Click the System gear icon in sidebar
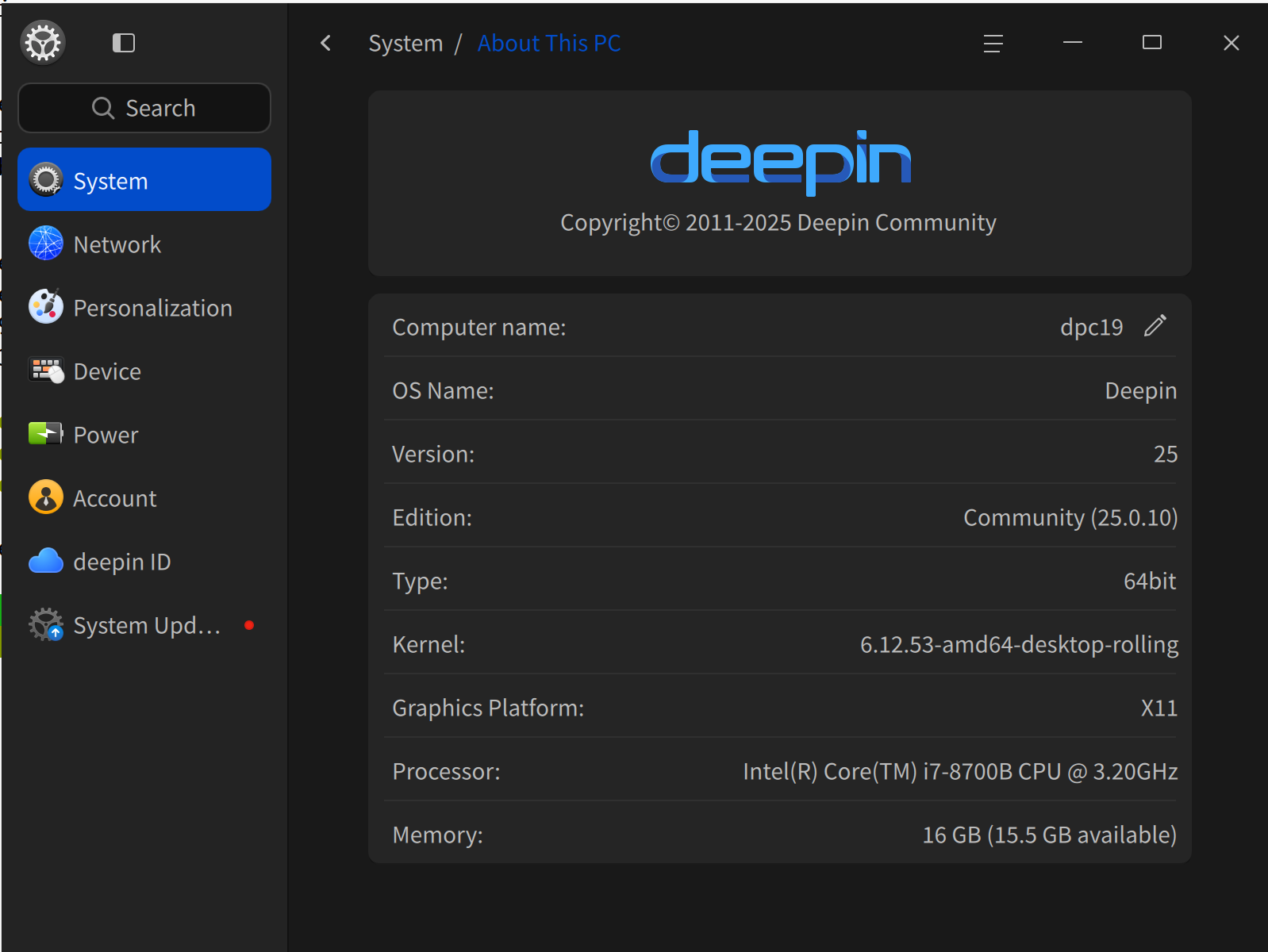Viewport: 1268px width, 952px height. 46,180
